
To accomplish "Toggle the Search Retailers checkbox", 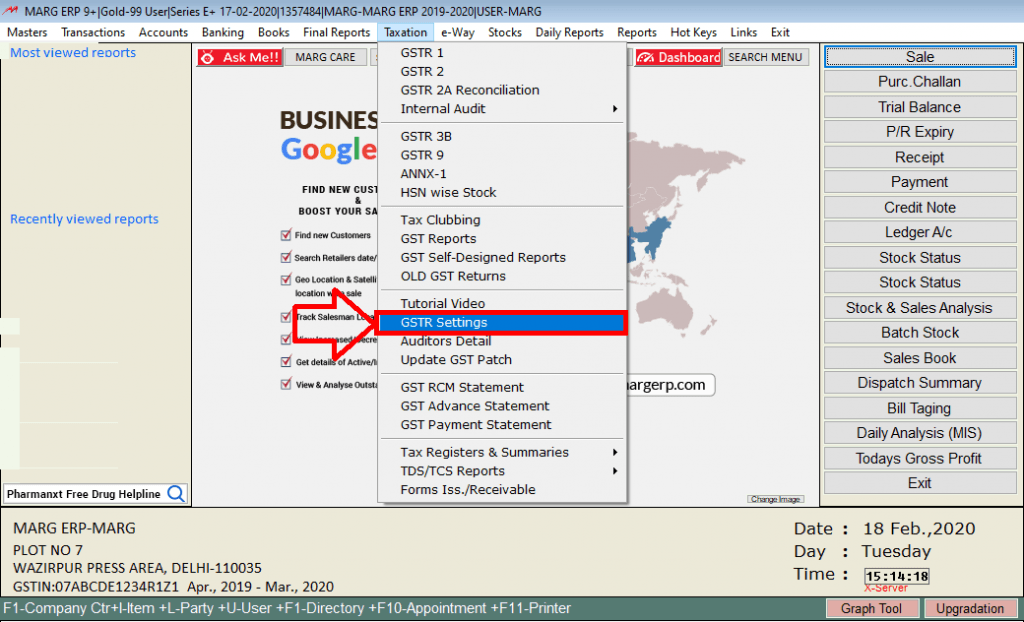I will tap(285, 257).
